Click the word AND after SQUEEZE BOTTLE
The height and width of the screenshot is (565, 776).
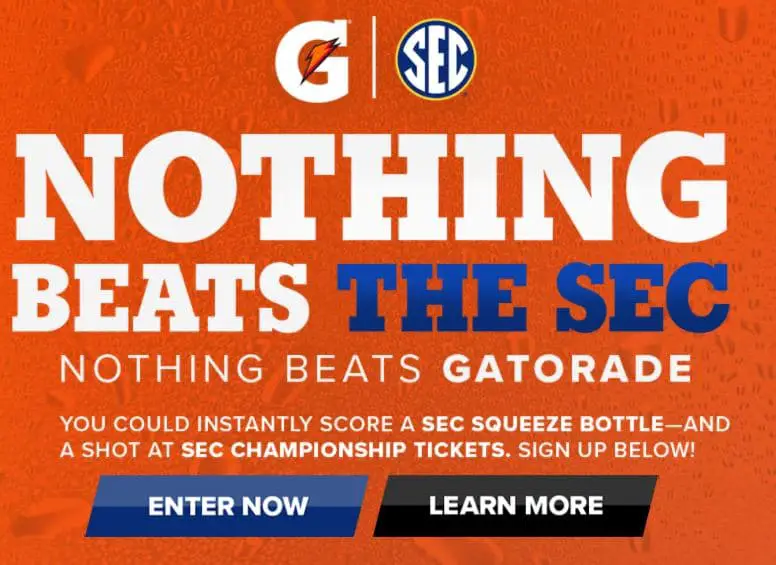pos(708,424)
